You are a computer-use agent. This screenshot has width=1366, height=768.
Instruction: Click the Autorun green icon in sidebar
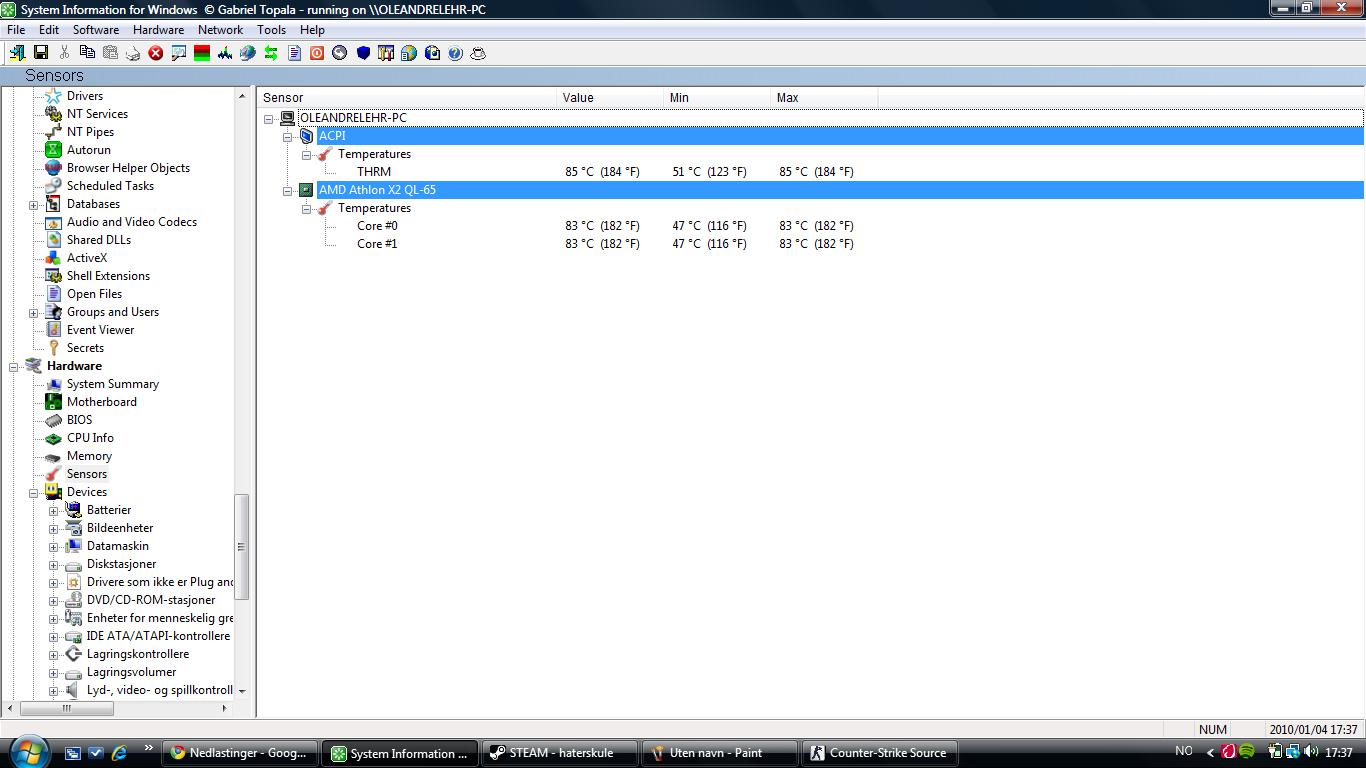[53, 150]
